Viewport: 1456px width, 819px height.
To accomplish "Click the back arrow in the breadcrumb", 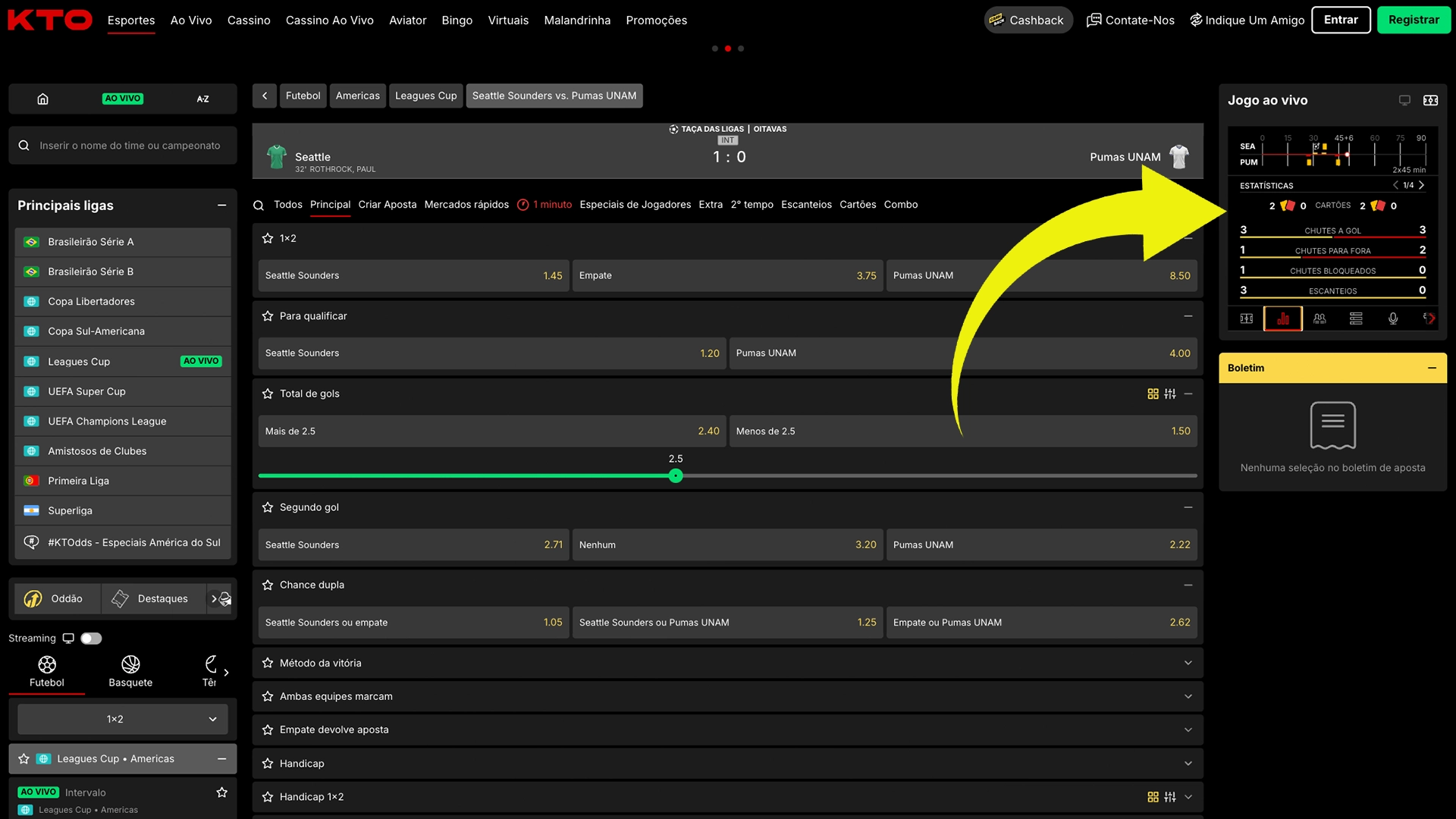I will click(x=265, y=96).
